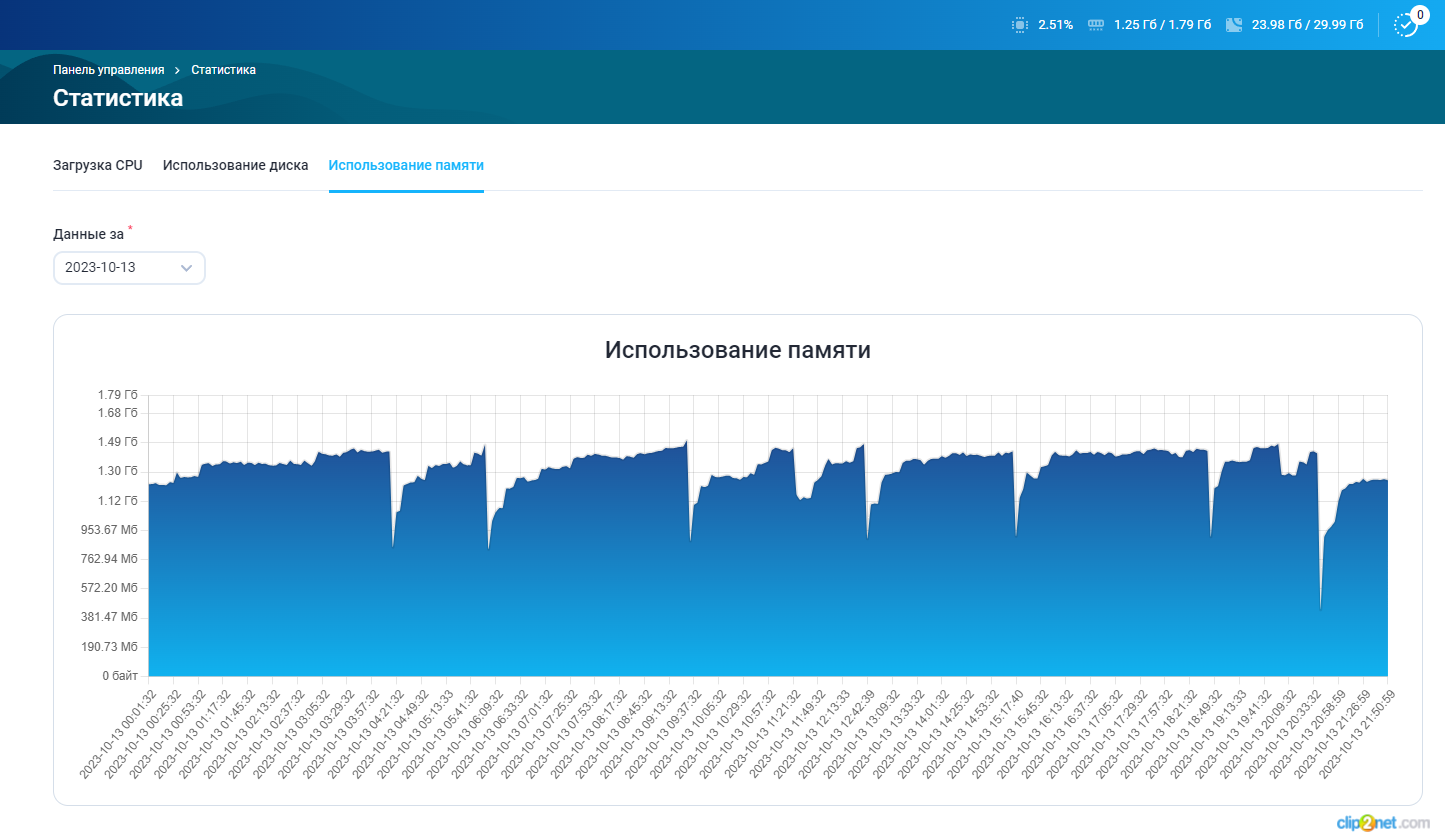Click the breadcrumb chevron separator
This screenshot has height=834, width=1445.
point(177,70)
